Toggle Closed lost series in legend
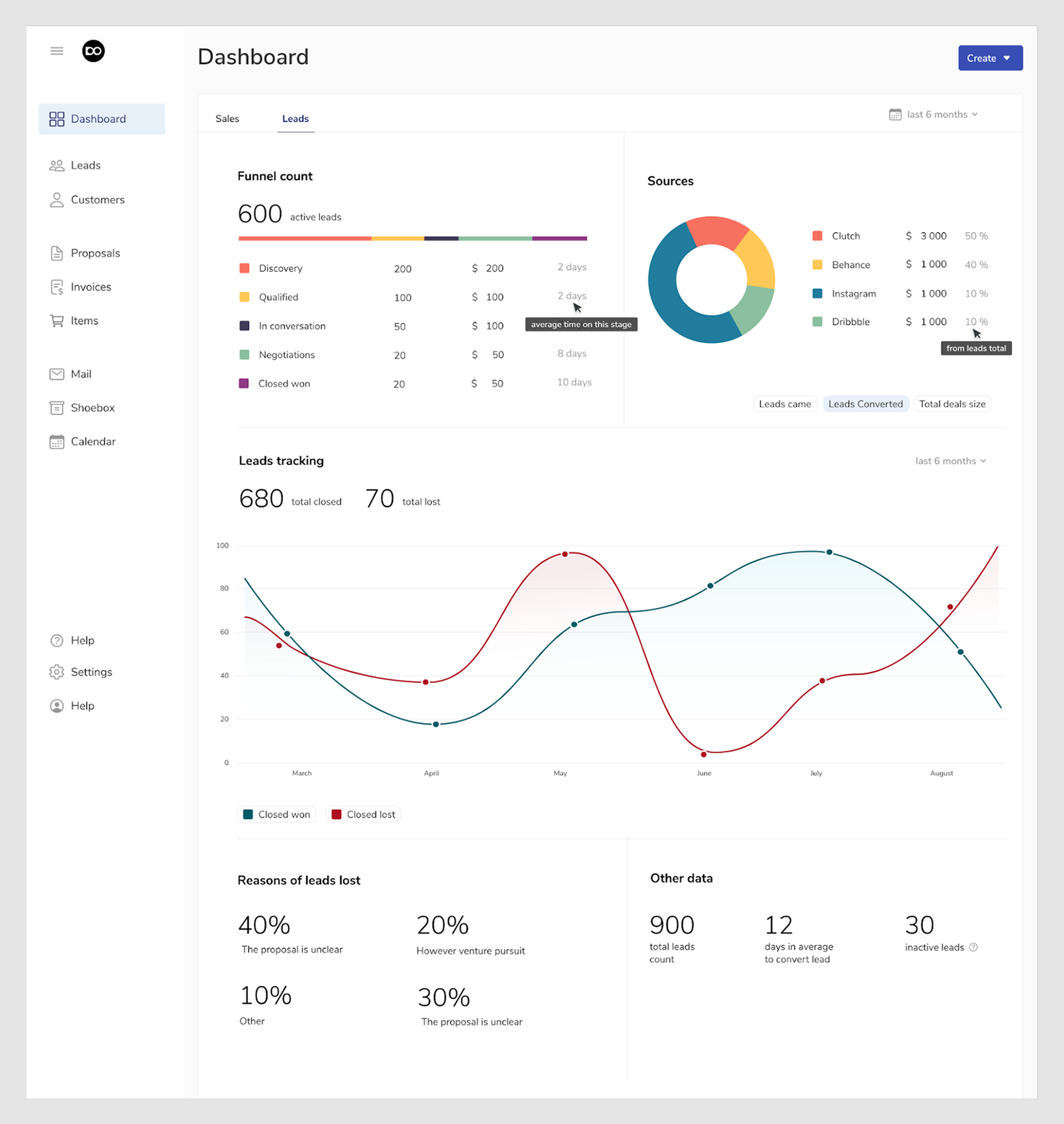The height and width of the screenshot is (1124, 1064). (x=363, y=814)
